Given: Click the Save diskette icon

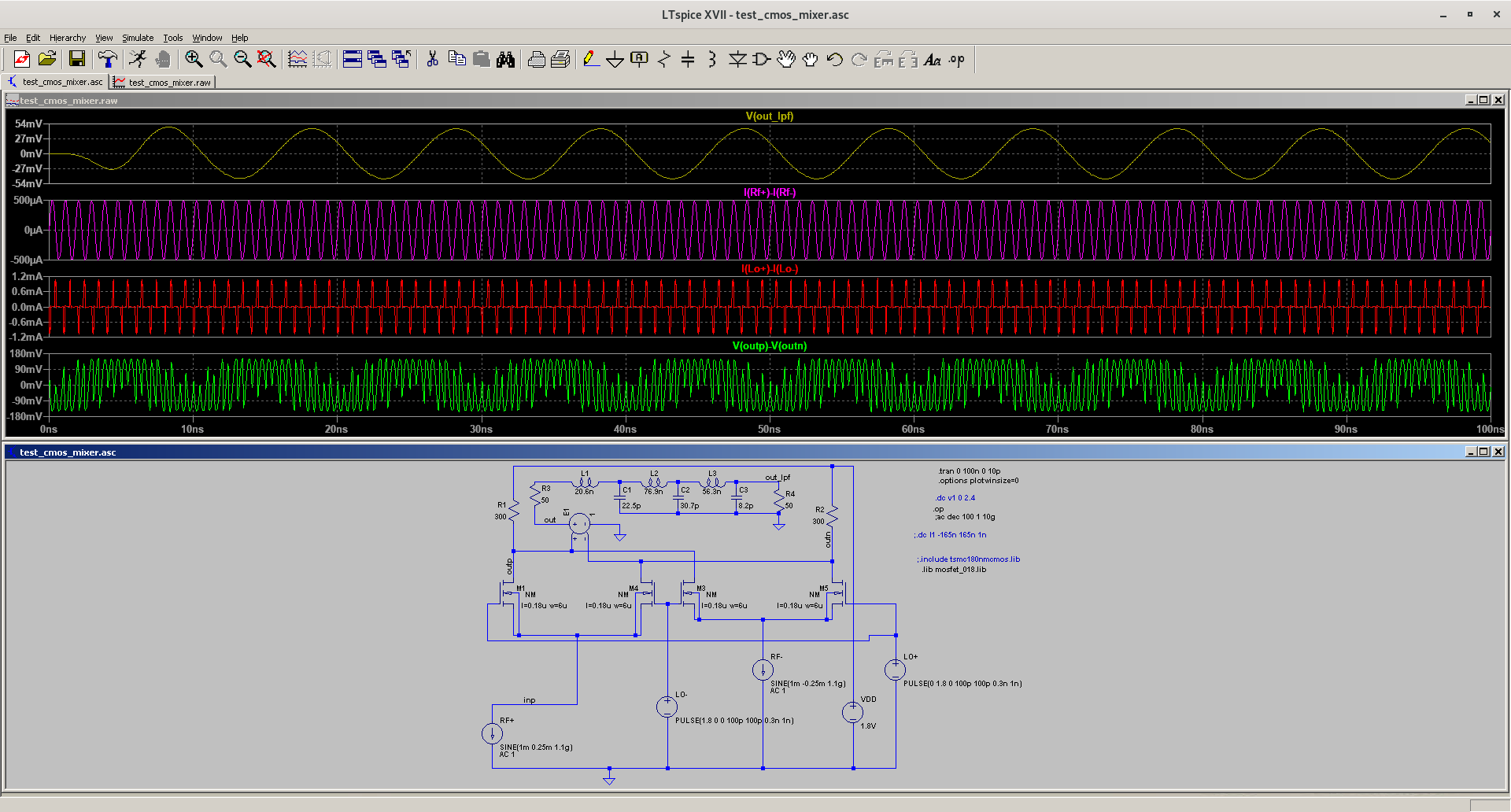Looking at the screenshot, I should click(x=76, y=59).
